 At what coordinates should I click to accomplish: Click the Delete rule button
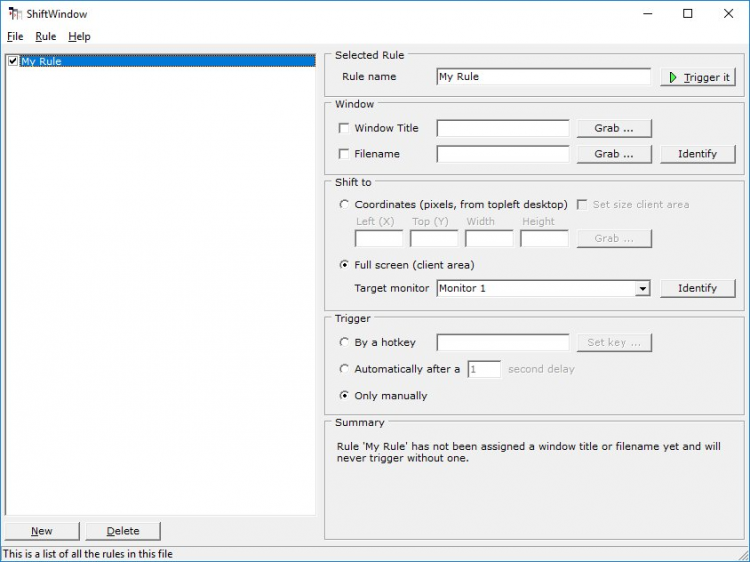pos(123,531)
